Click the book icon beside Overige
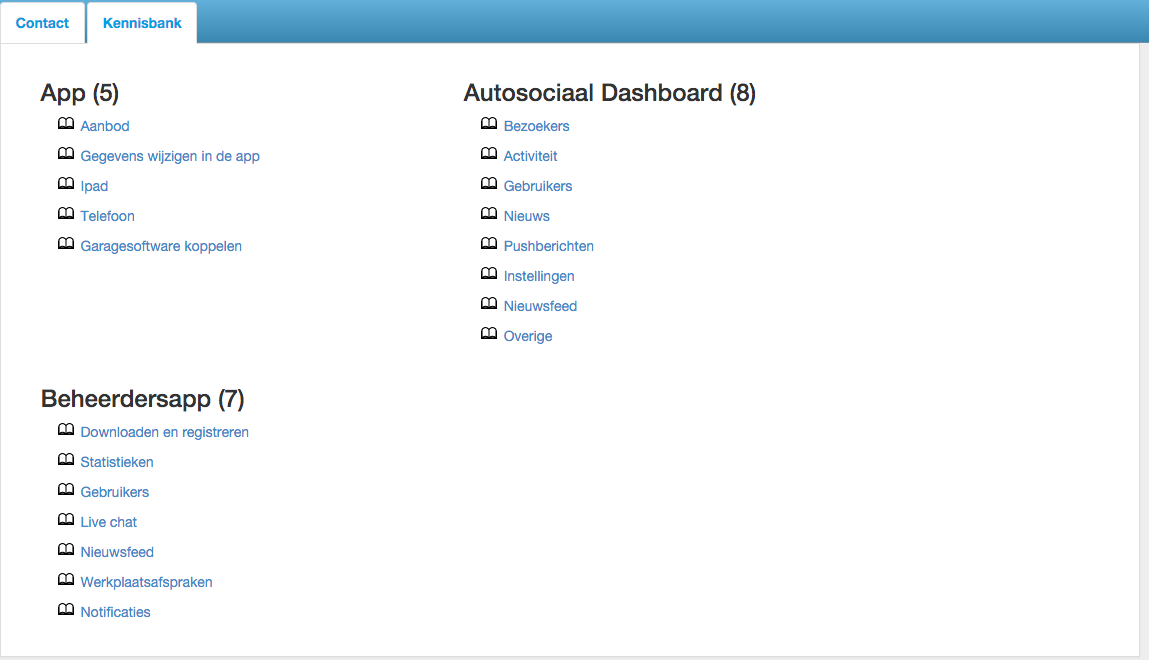This screenshot has height=660, width=1149. [x=489, y=334]
